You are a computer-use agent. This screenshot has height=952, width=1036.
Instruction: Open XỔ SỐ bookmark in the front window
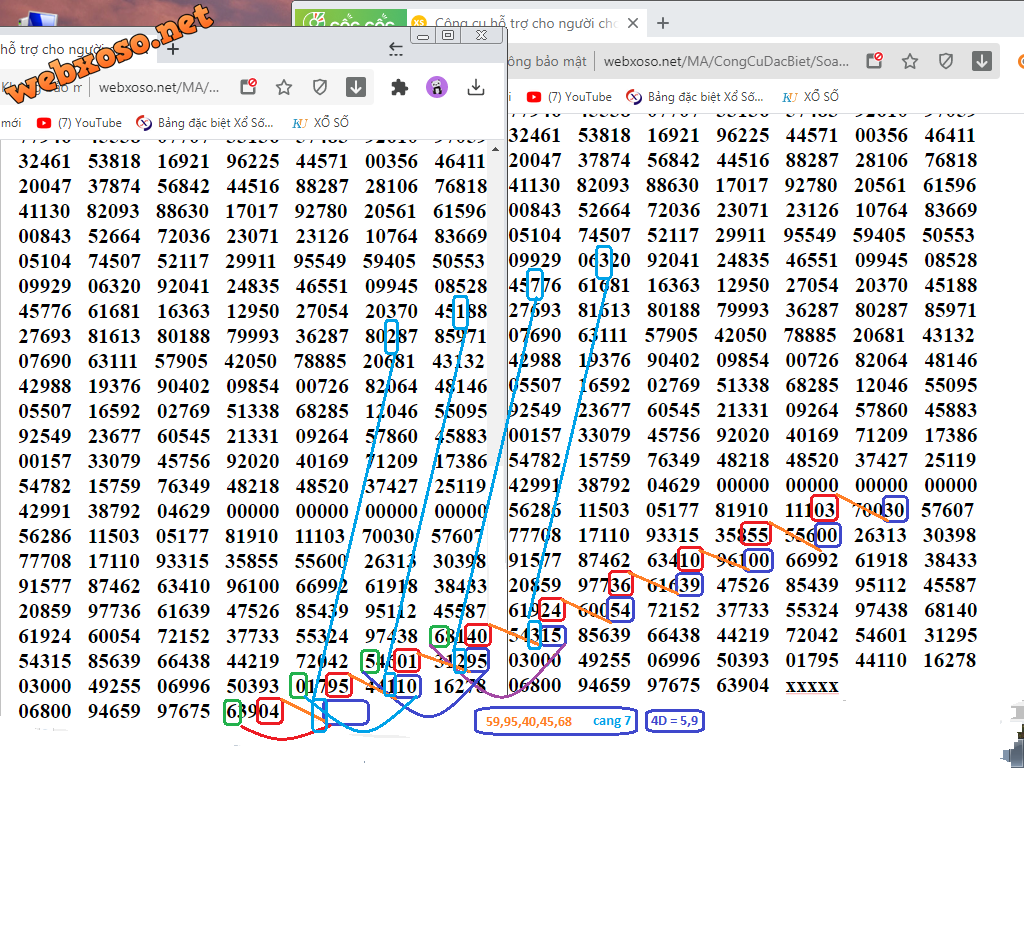click(x=321, y=123)
